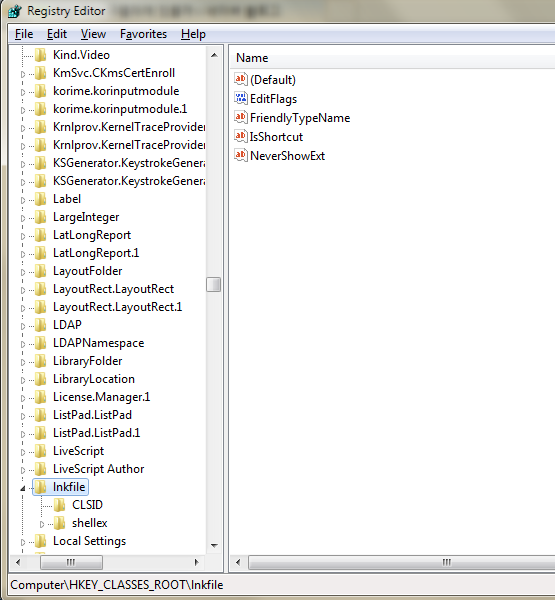
Task: Click the tree pane vertical scrollbar thumb
Action: pyautogui.click(x=214, y=285)
